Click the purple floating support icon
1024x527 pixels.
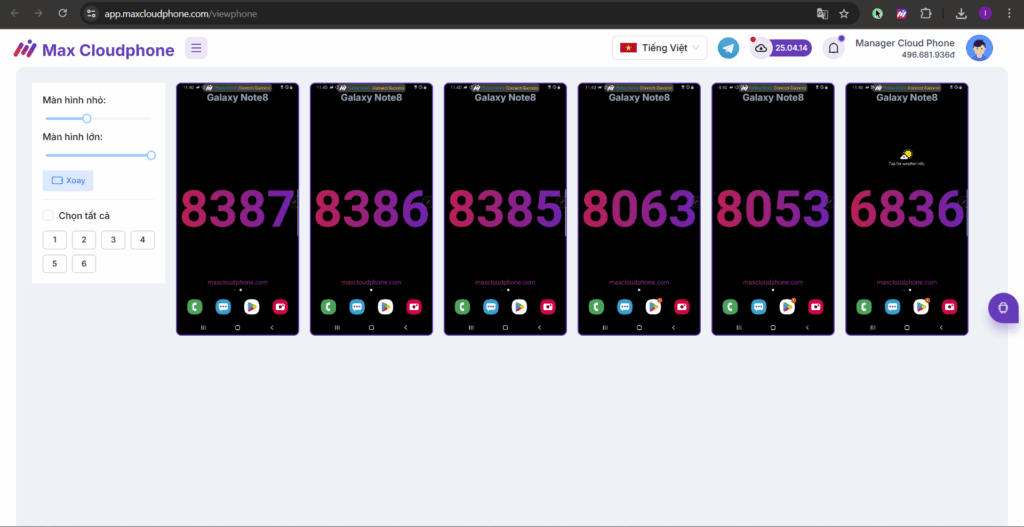point(1002,308)
